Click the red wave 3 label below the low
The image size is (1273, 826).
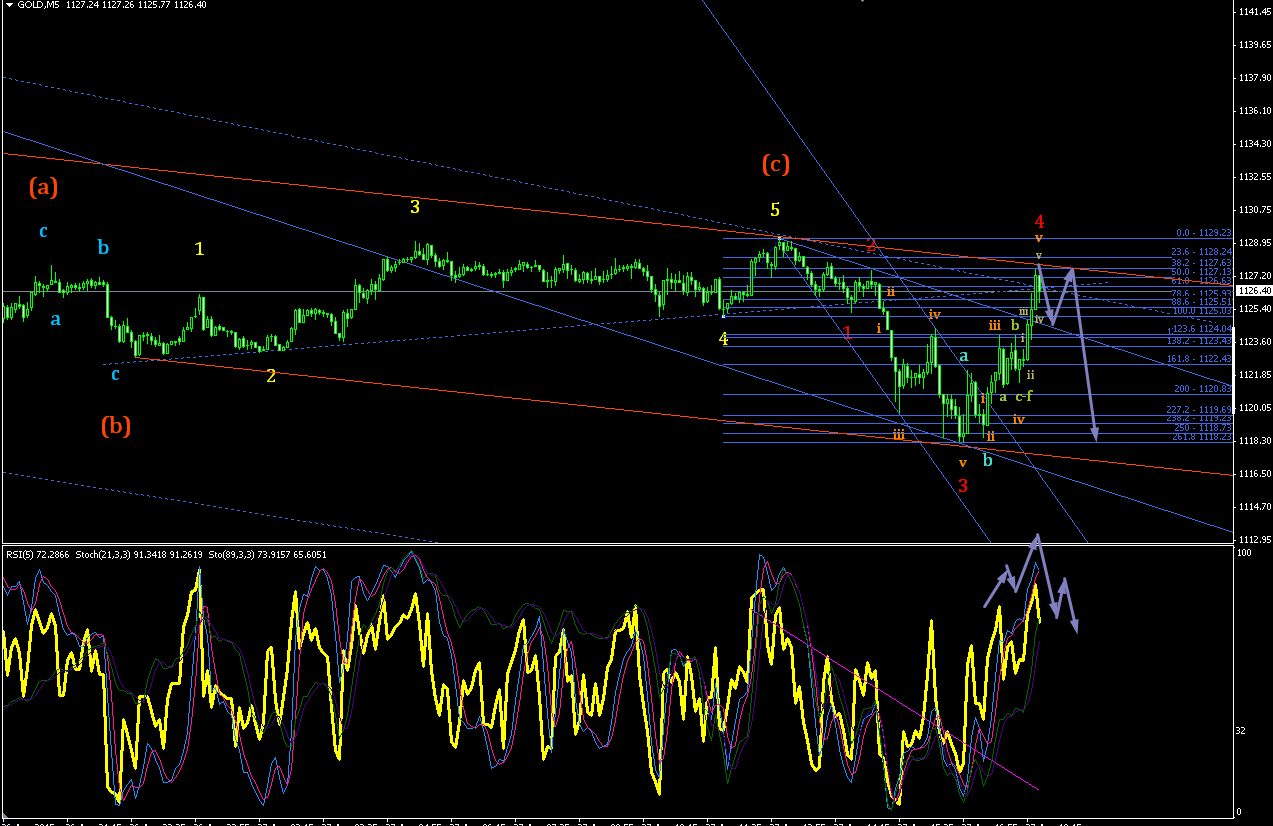[963, 485]
